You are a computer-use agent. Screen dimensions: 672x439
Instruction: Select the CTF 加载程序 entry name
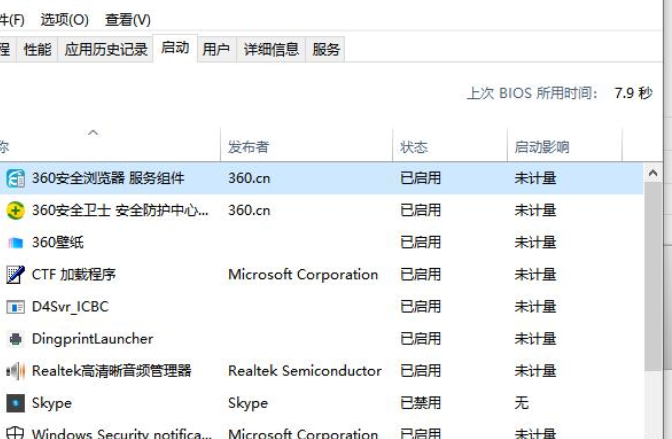[x=74, y=274]
